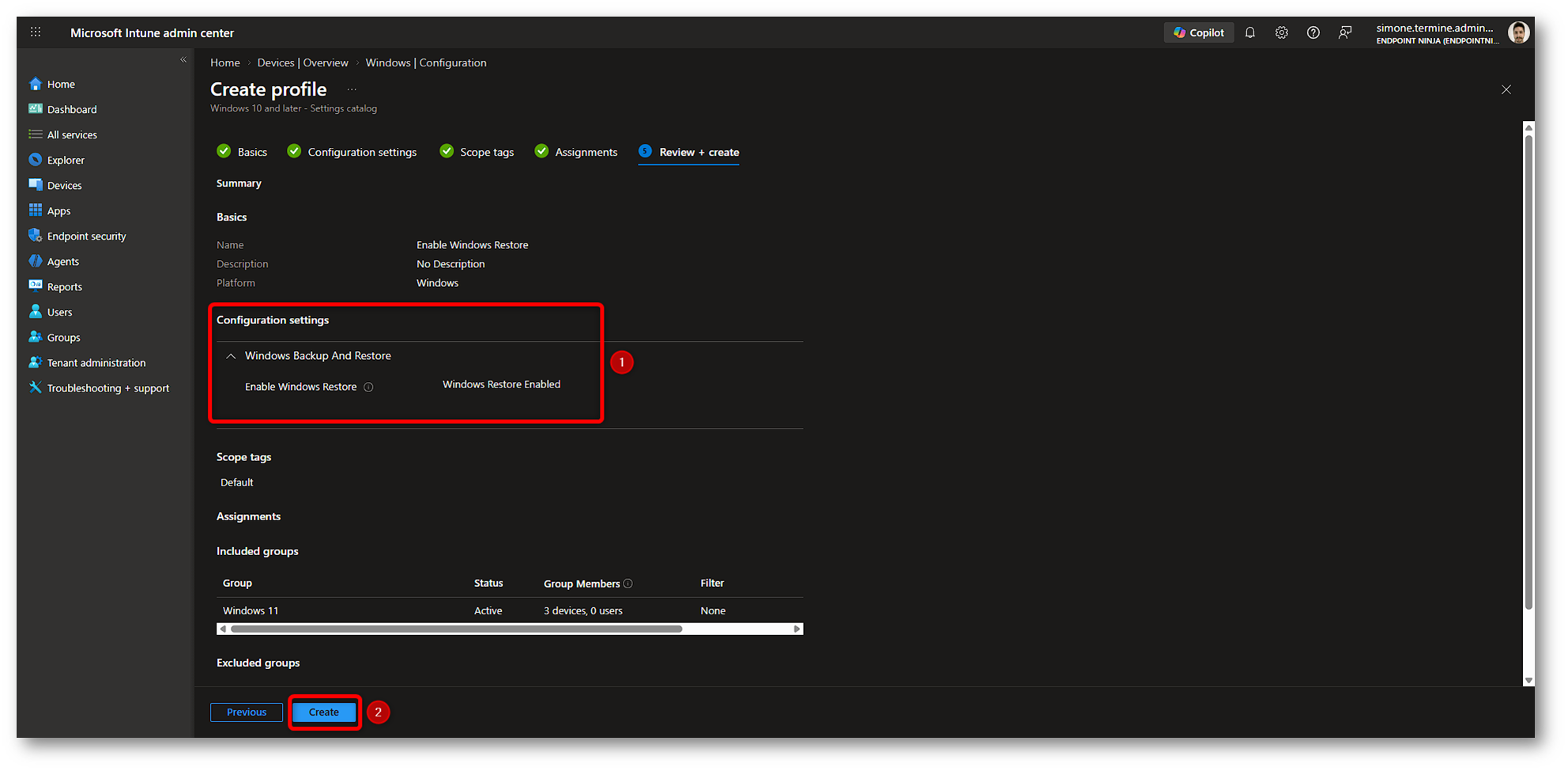Screen dimensions: 1568x771
Task: Select the Review + create step tab
Action: coord(689,152)
